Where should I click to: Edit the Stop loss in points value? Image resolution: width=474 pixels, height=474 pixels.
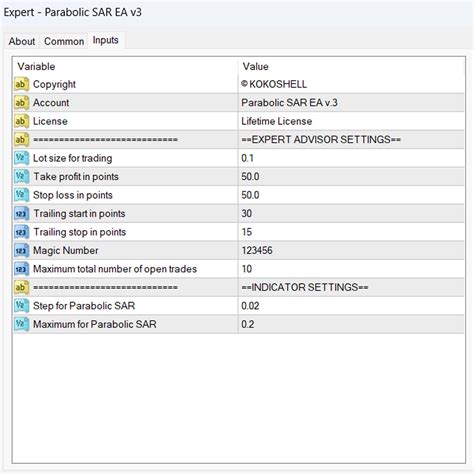pos(351,195)
